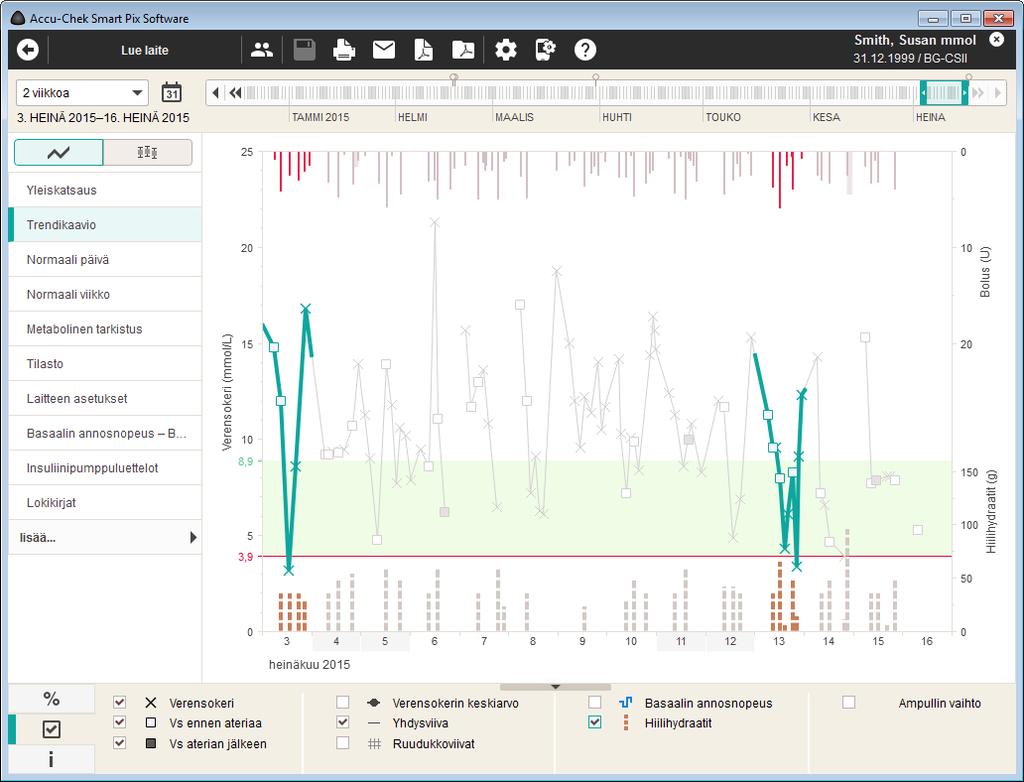Step timeline back one with left arrow

216,93
